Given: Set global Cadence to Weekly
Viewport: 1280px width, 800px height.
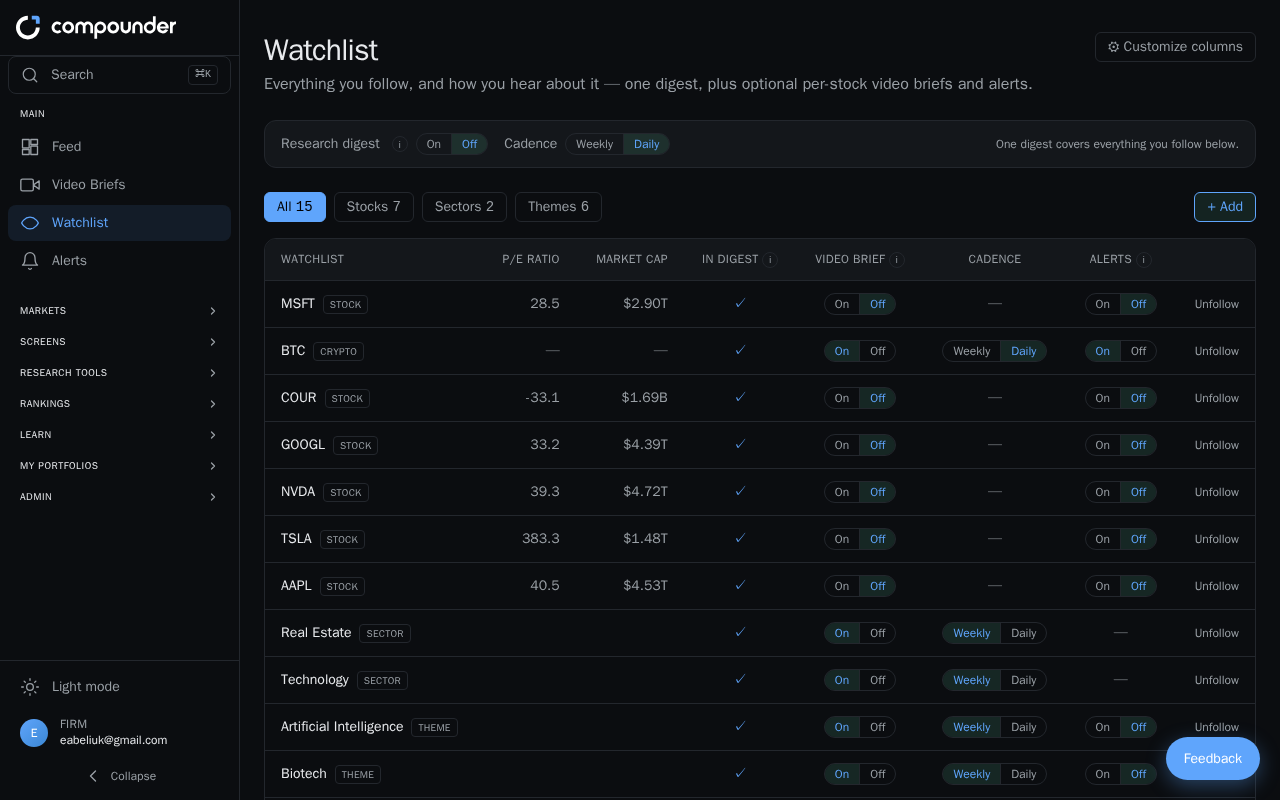Looking at the screenshot, I should [x=594, y=144].
